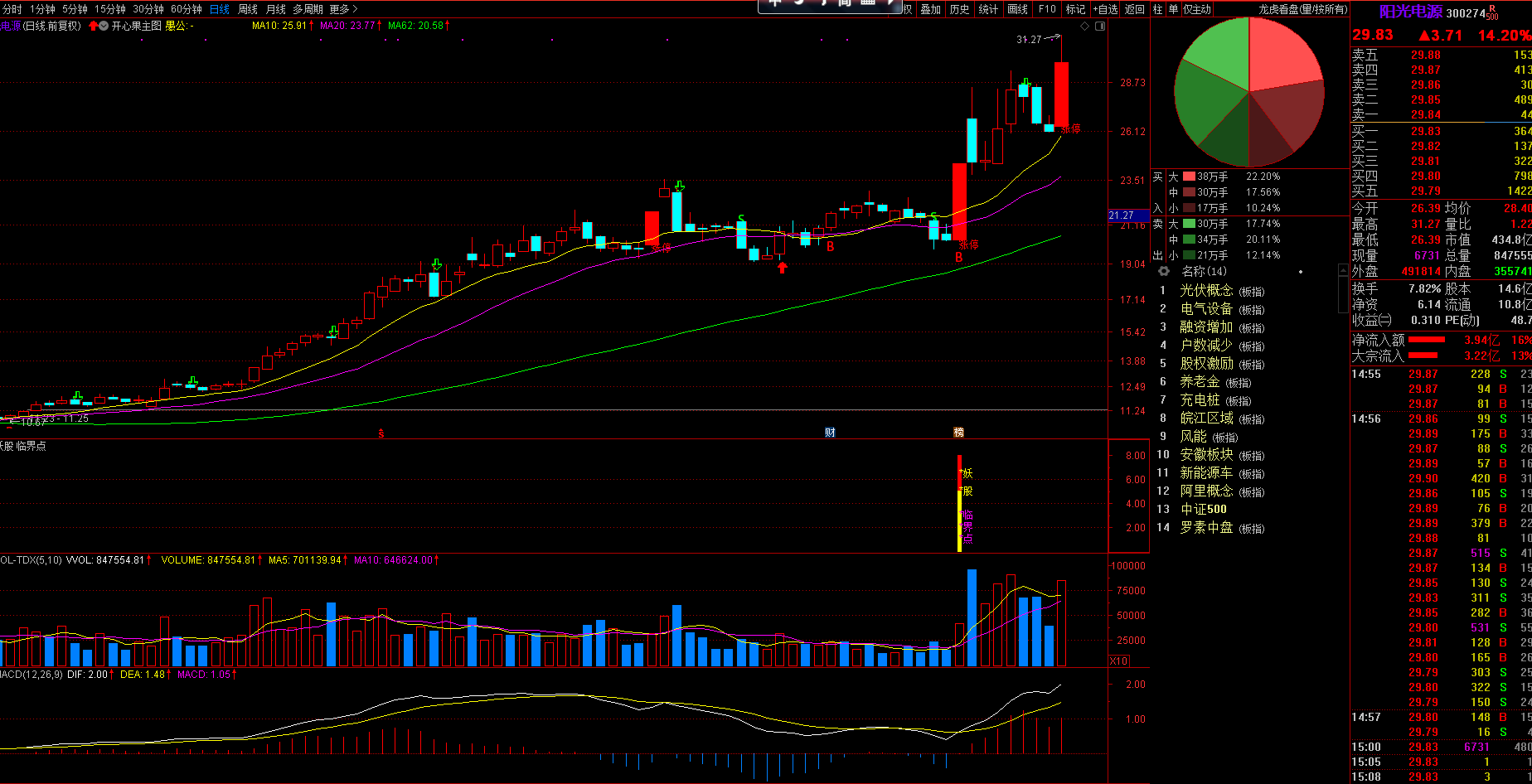
Task: Click the panel layout icon at chart corner
Action: [1100, 26]
